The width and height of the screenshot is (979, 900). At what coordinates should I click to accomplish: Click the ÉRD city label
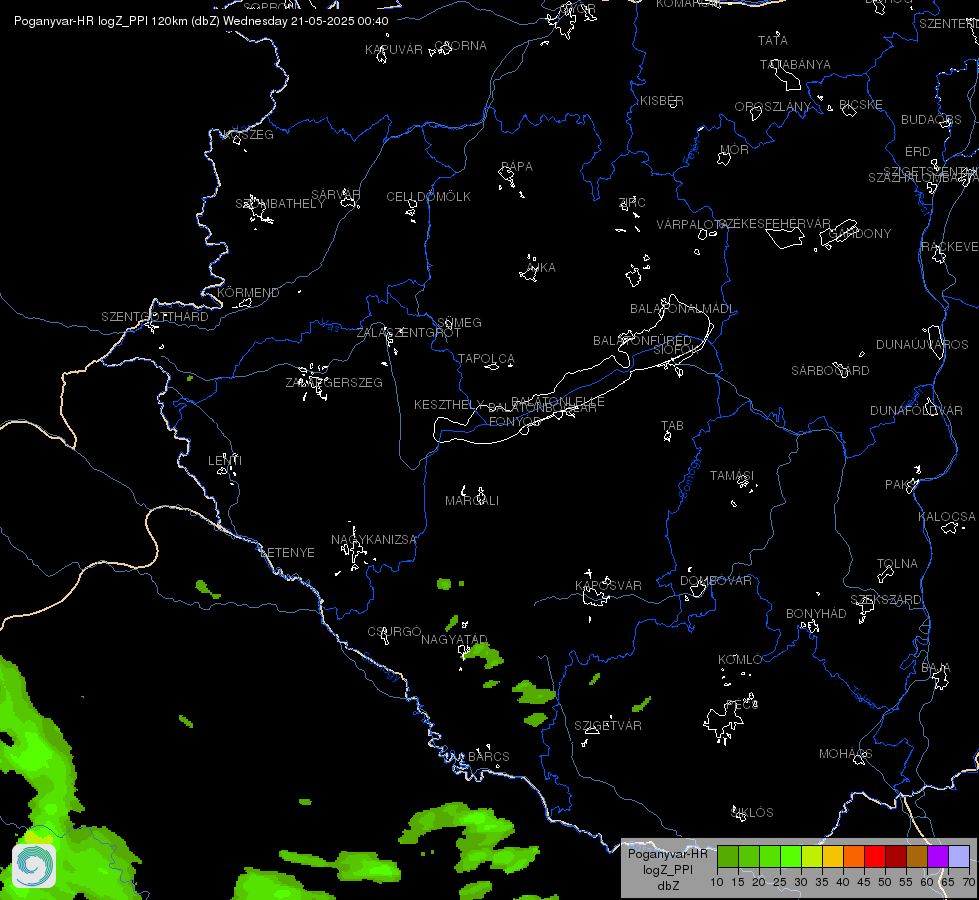[x=917, y=152]
